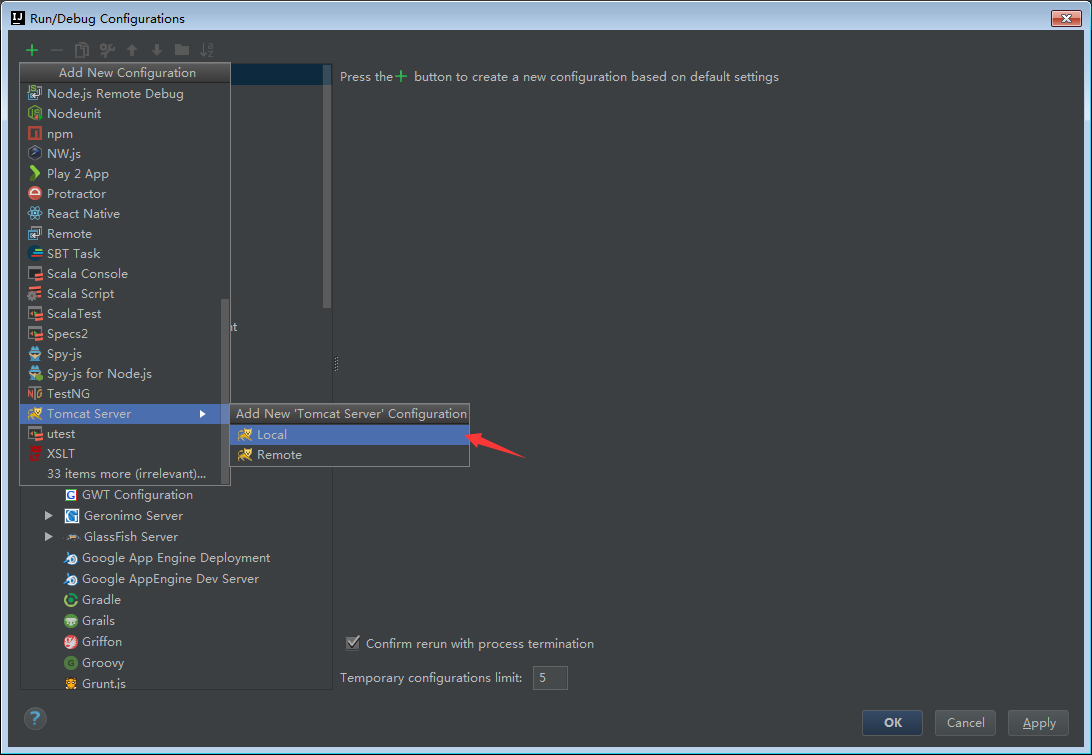This screenshot has width=1092, height=755.
Task: Select Specs2 configuration type
Action: point(120,334)
